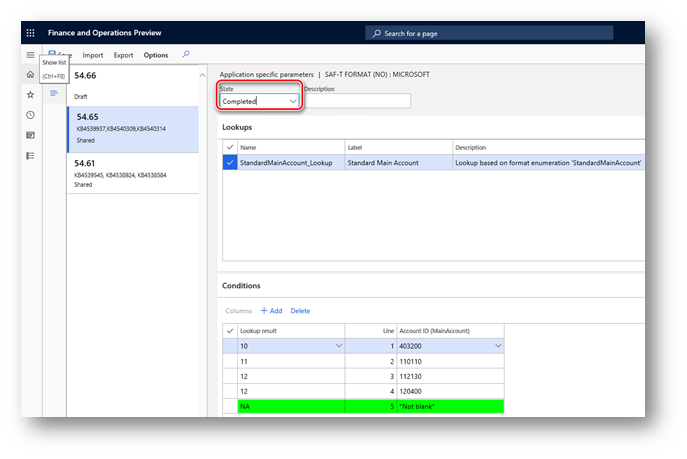Select row checkbox for account 120400
The image size is (687, 459).
230,391
